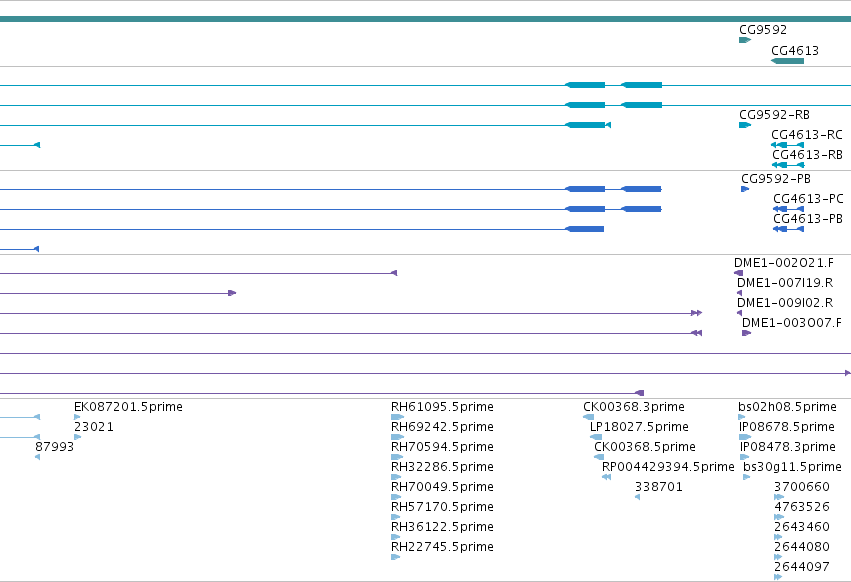Click the DME1-003O07.F feature arrow
This screenshot has width=851, height=582.
pos(746,333)
